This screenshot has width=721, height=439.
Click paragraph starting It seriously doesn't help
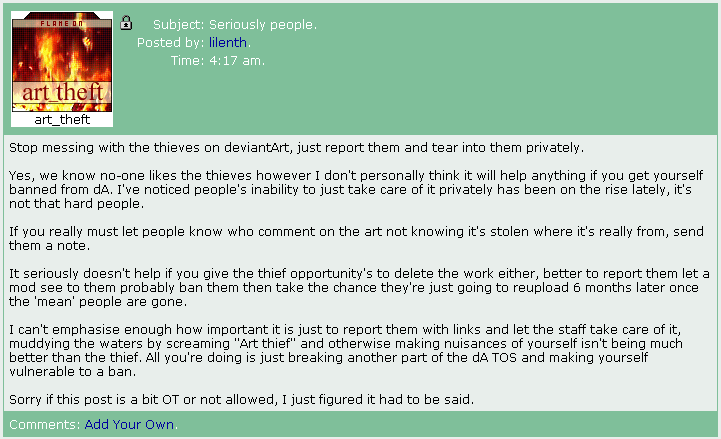click(x=359, y=287)
